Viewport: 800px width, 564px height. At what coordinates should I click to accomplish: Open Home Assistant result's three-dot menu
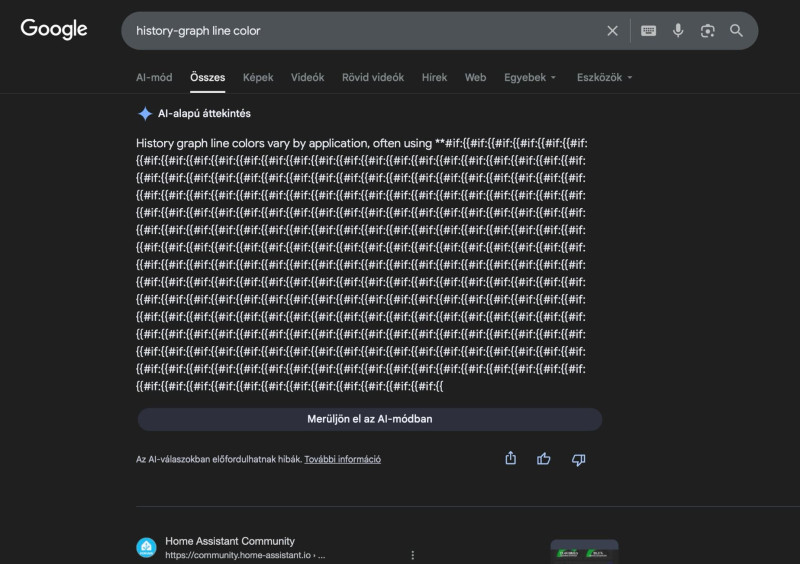tap(412, 554)
